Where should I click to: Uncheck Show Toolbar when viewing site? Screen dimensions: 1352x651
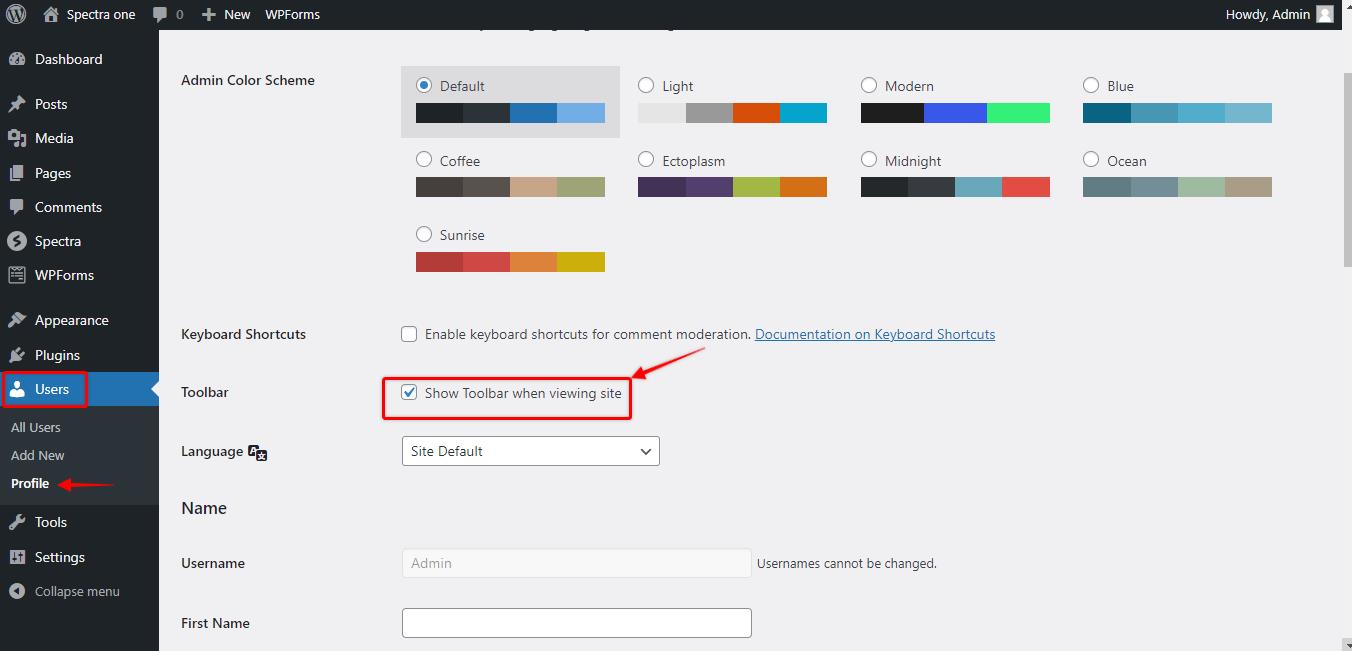coord(409,393)
